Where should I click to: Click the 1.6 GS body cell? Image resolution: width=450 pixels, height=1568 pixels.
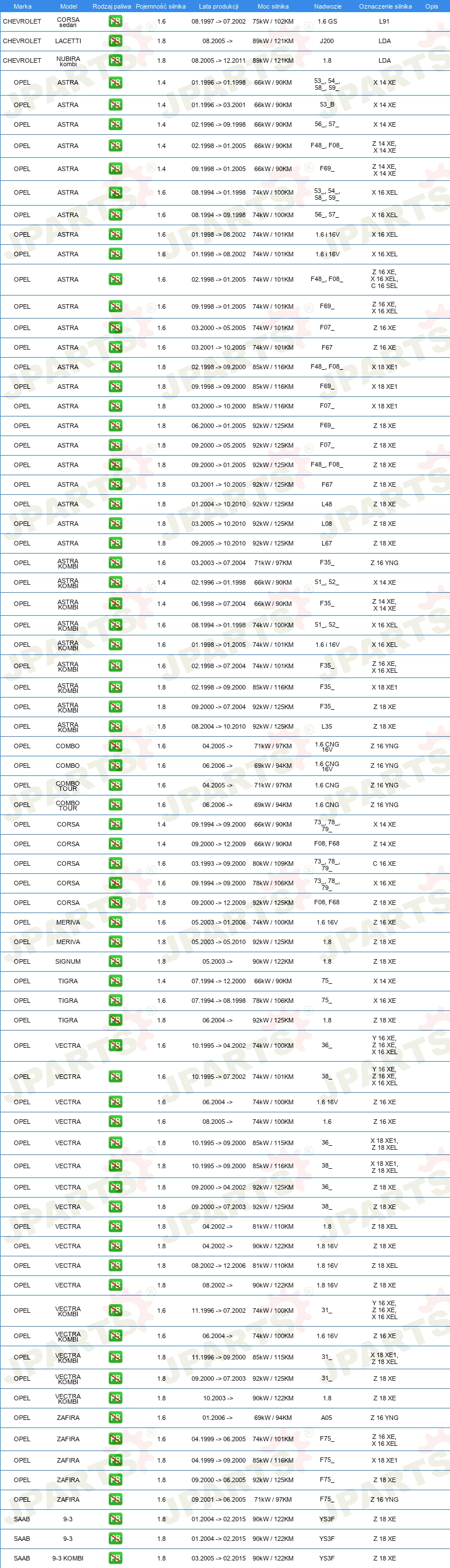327,21
